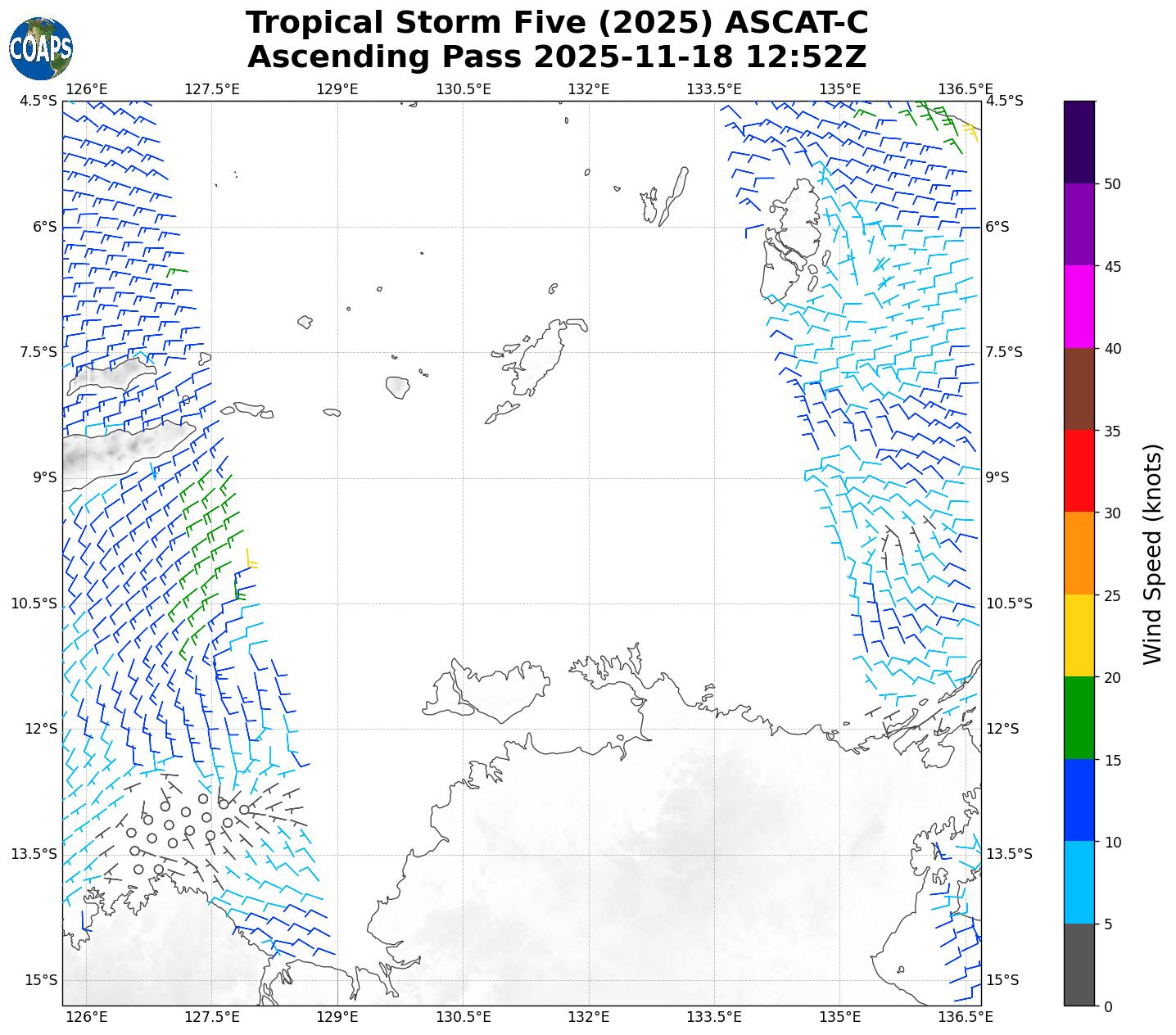Click the 'Wind Speed (knots)' colorbar label
The height and width of the screenshot is (1035, 1176).
pos(1152,554)
